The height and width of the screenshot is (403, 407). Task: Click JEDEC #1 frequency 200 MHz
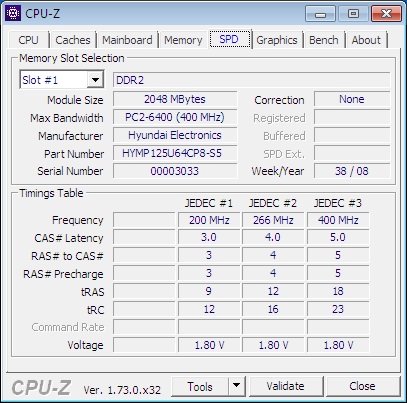point(209,220)
